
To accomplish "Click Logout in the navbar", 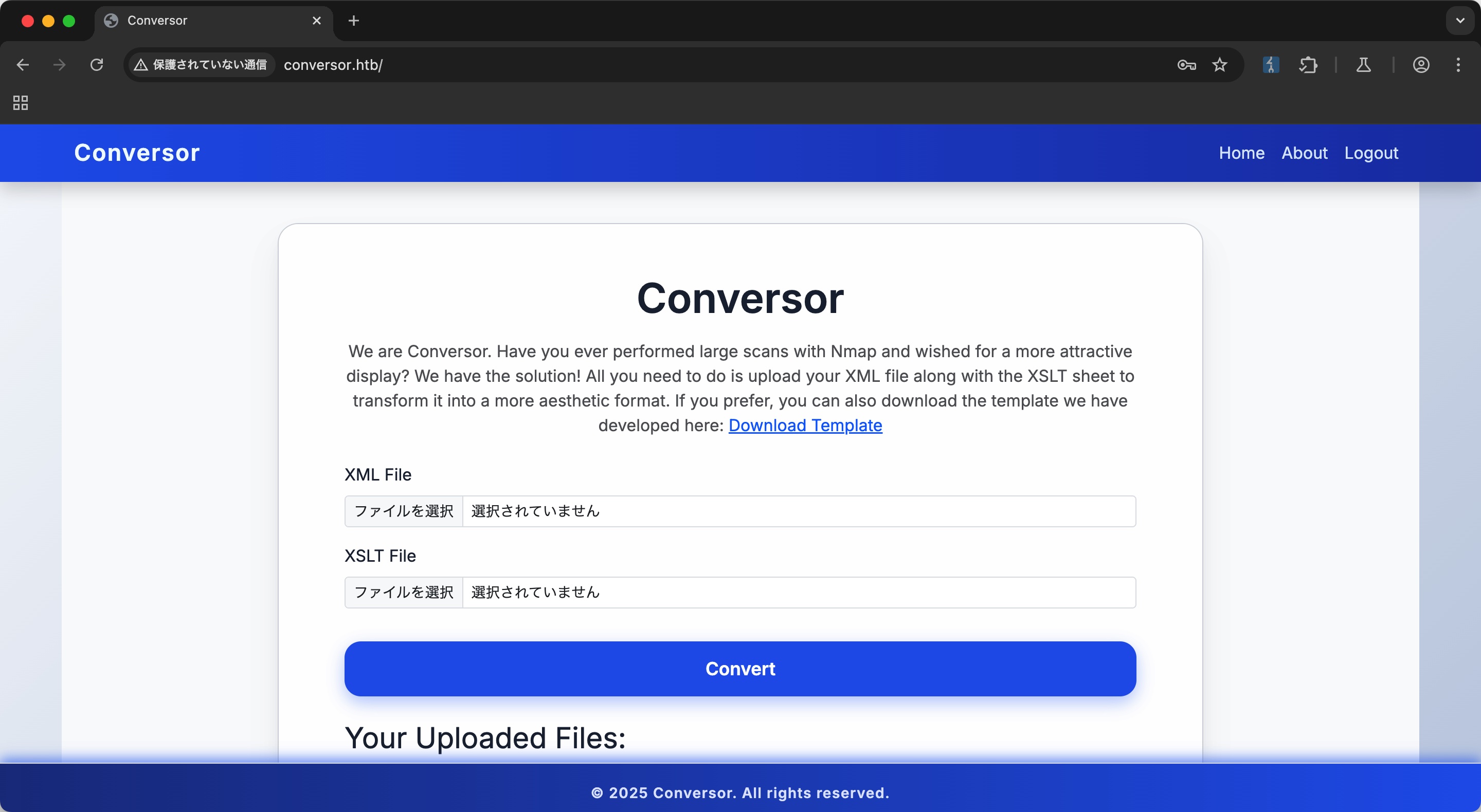I will (1370, 153).
